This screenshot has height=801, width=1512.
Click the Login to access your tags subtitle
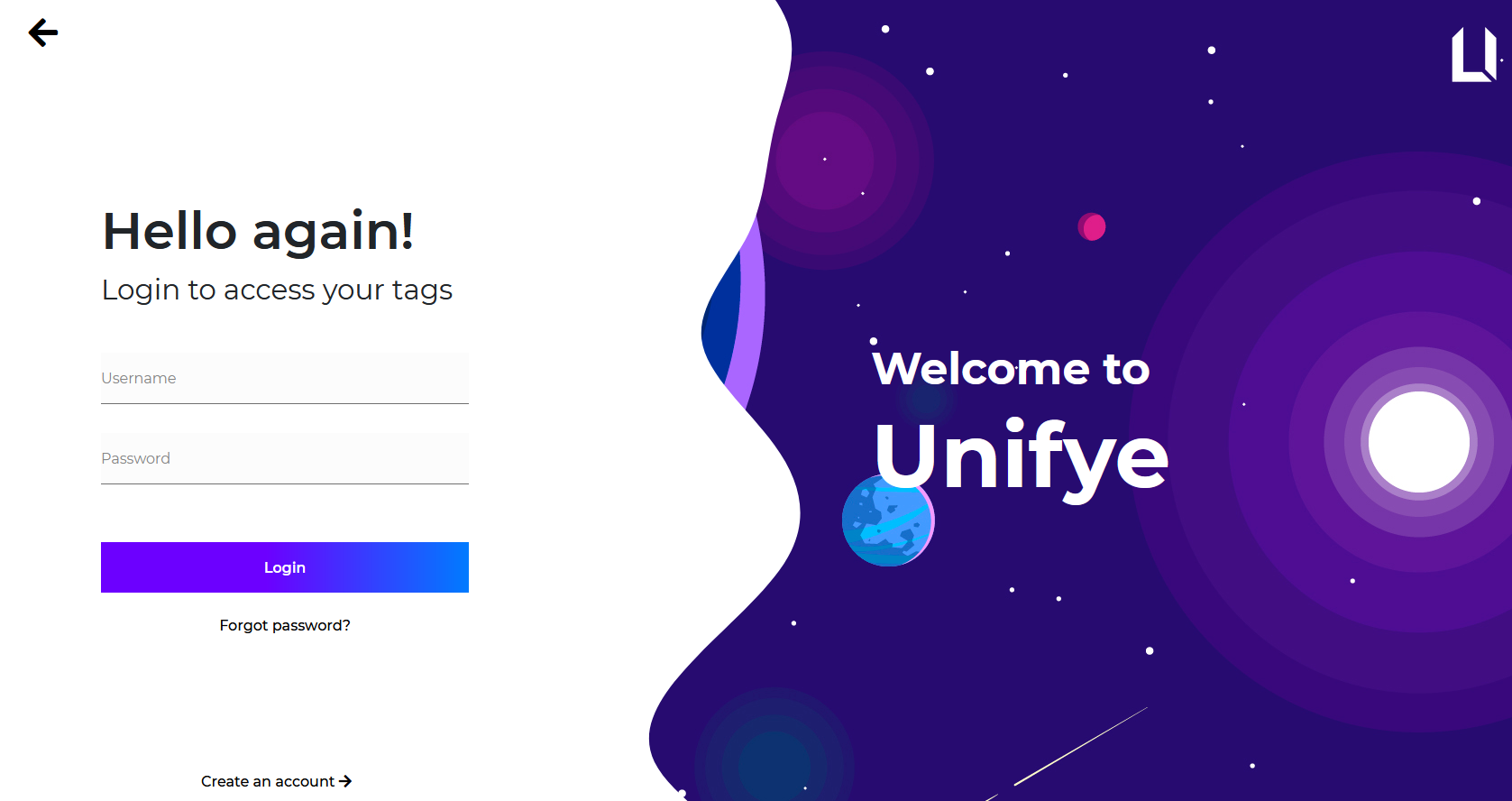pyautogui.click(x=277, y=290)
